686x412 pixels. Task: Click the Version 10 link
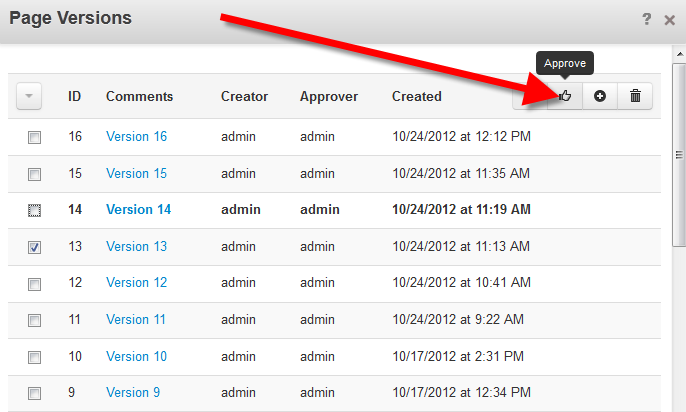[136, 356]
